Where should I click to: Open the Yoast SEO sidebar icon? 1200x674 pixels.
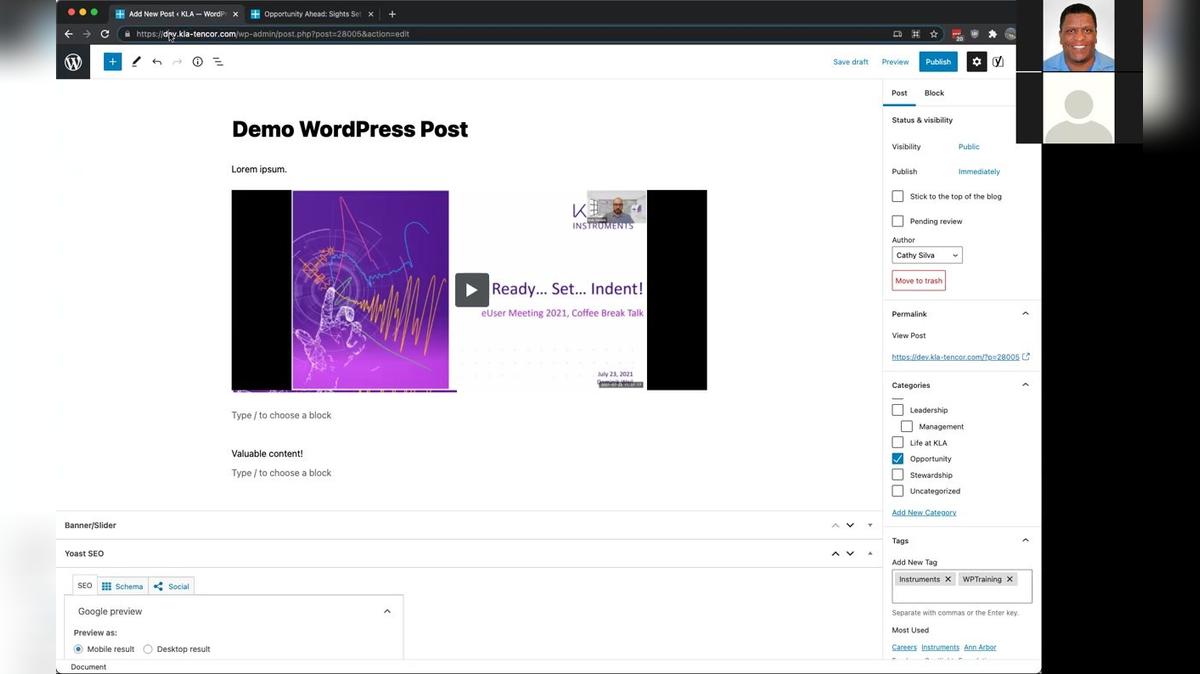coord(998,62)
